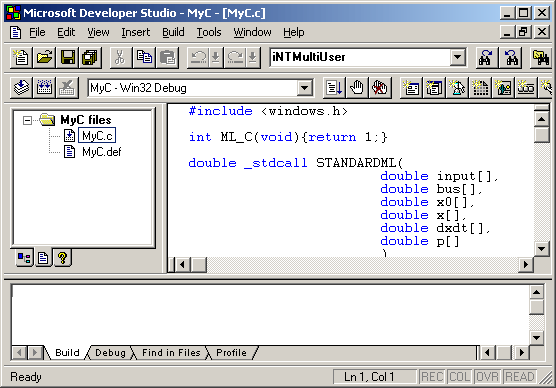Open the File menu
Viewport: 556px width, 388px height.
[37, 32]
